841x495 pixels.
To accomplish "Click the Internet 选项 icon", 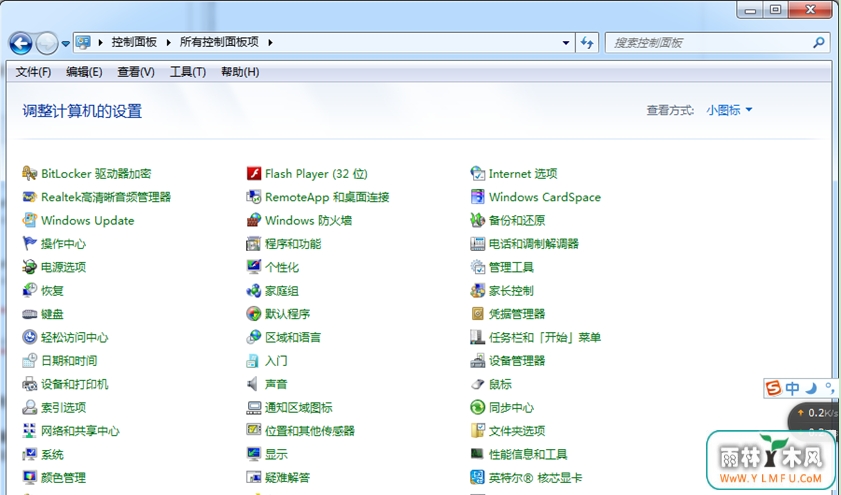I will 477,173.
